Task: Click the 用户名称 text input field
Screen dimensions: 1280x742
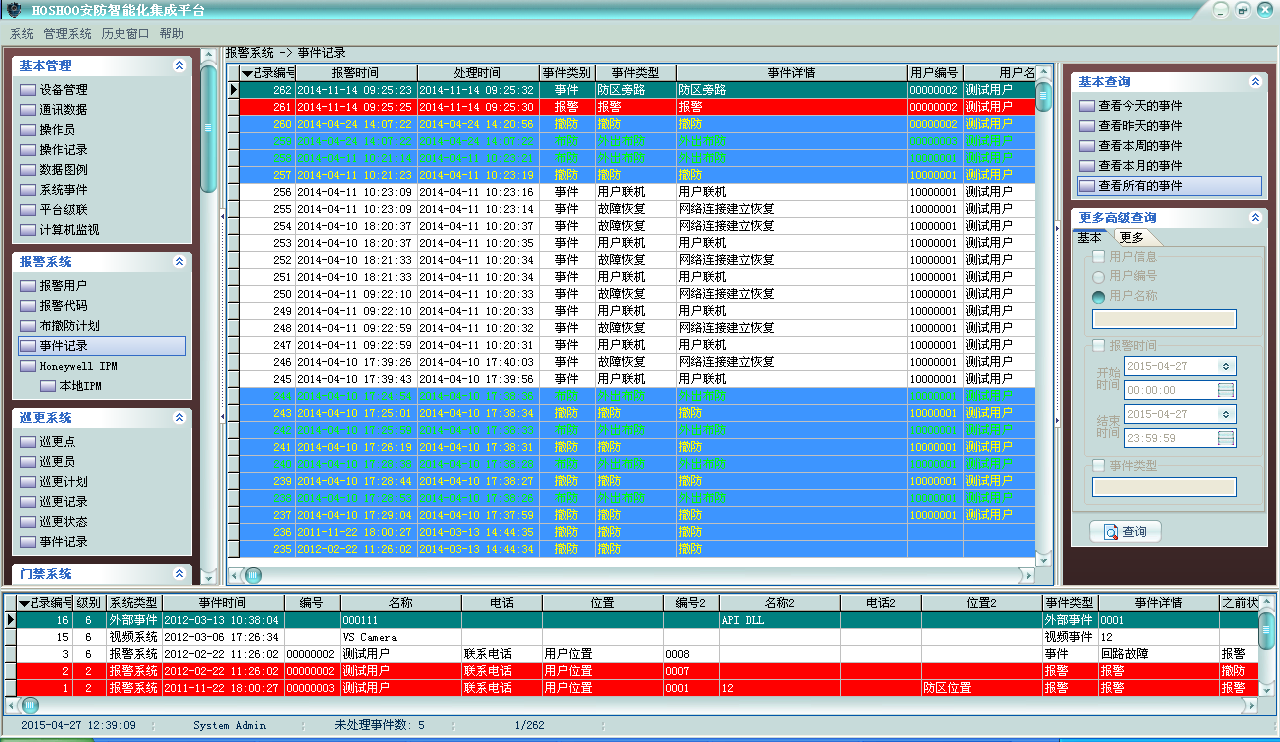Action: 1164,319
